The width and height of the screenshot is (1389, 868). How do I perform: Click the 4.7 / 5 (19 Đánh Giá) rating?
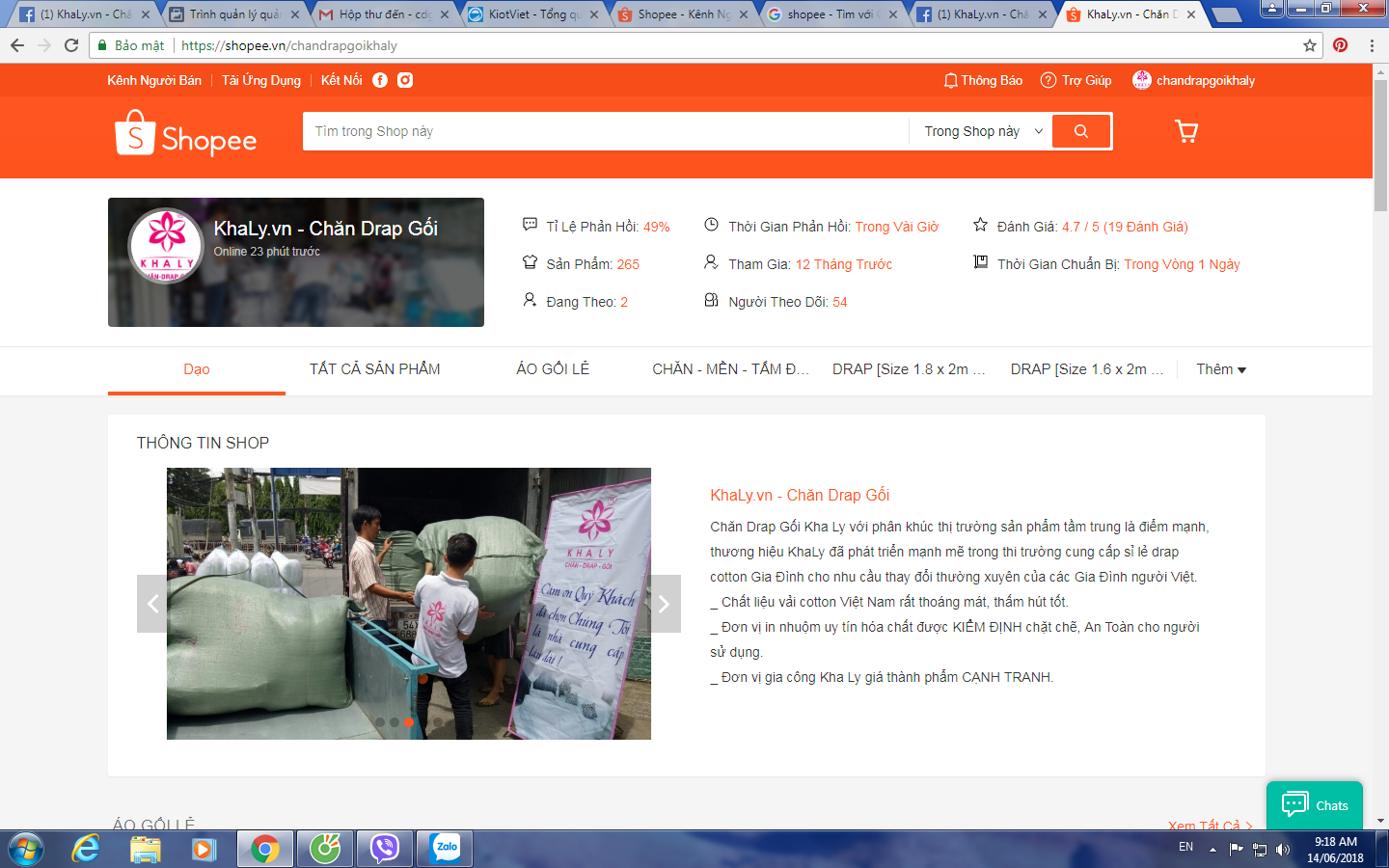[1125, 227]
